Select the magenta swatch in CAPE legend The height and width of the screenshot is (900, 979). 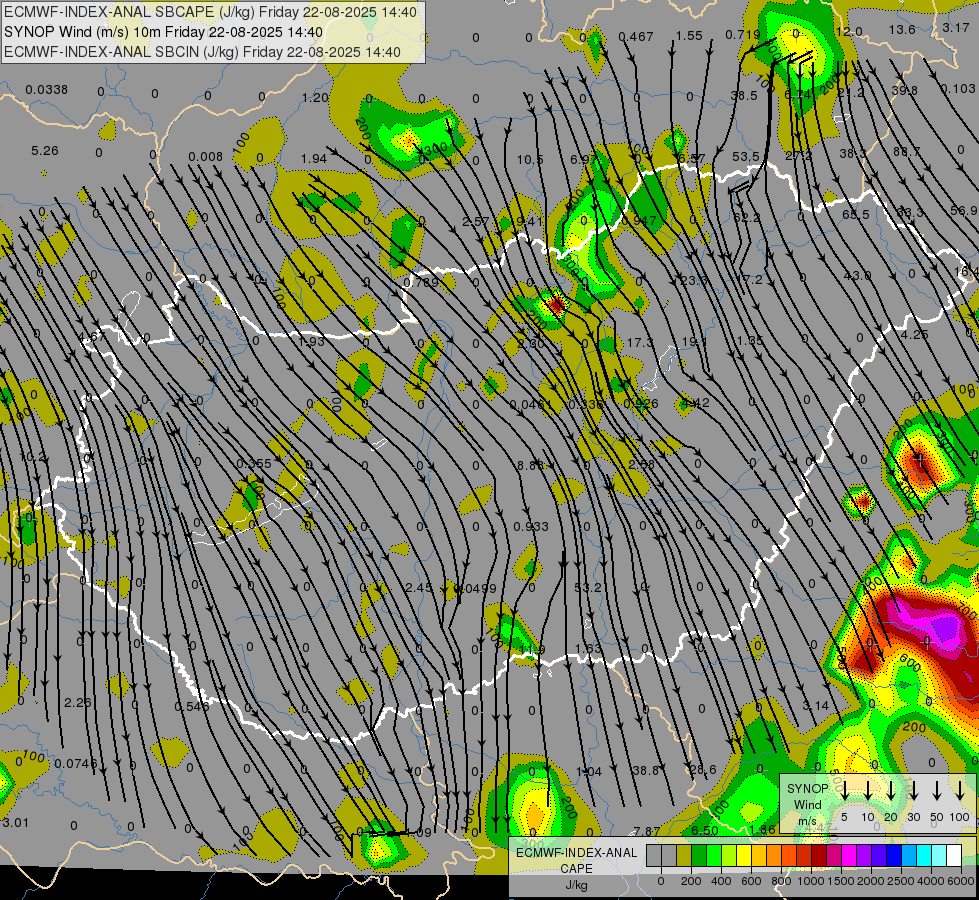tap(849, 856)
